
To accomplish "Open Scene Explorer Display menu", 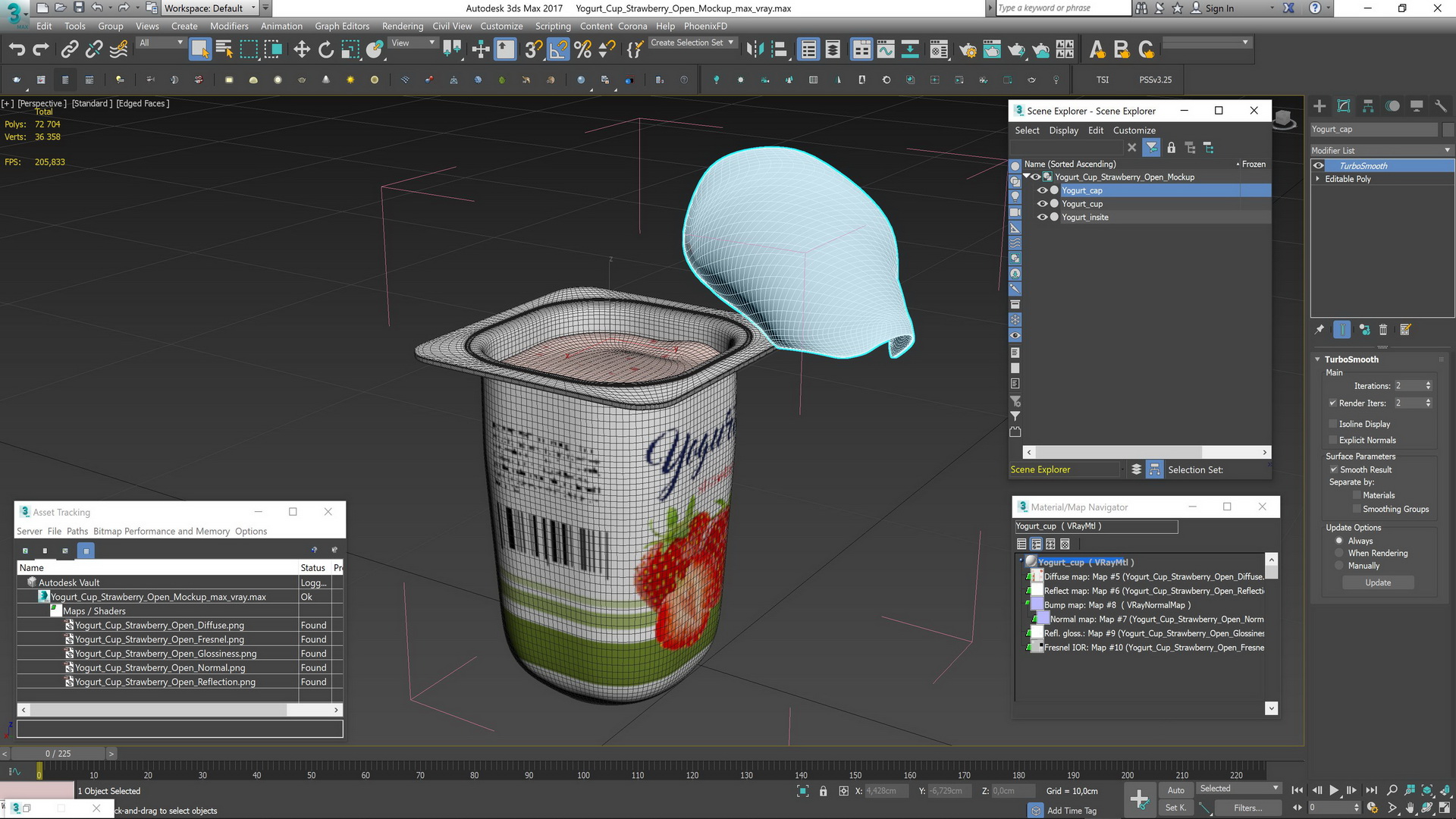I will coord(1063,130).
